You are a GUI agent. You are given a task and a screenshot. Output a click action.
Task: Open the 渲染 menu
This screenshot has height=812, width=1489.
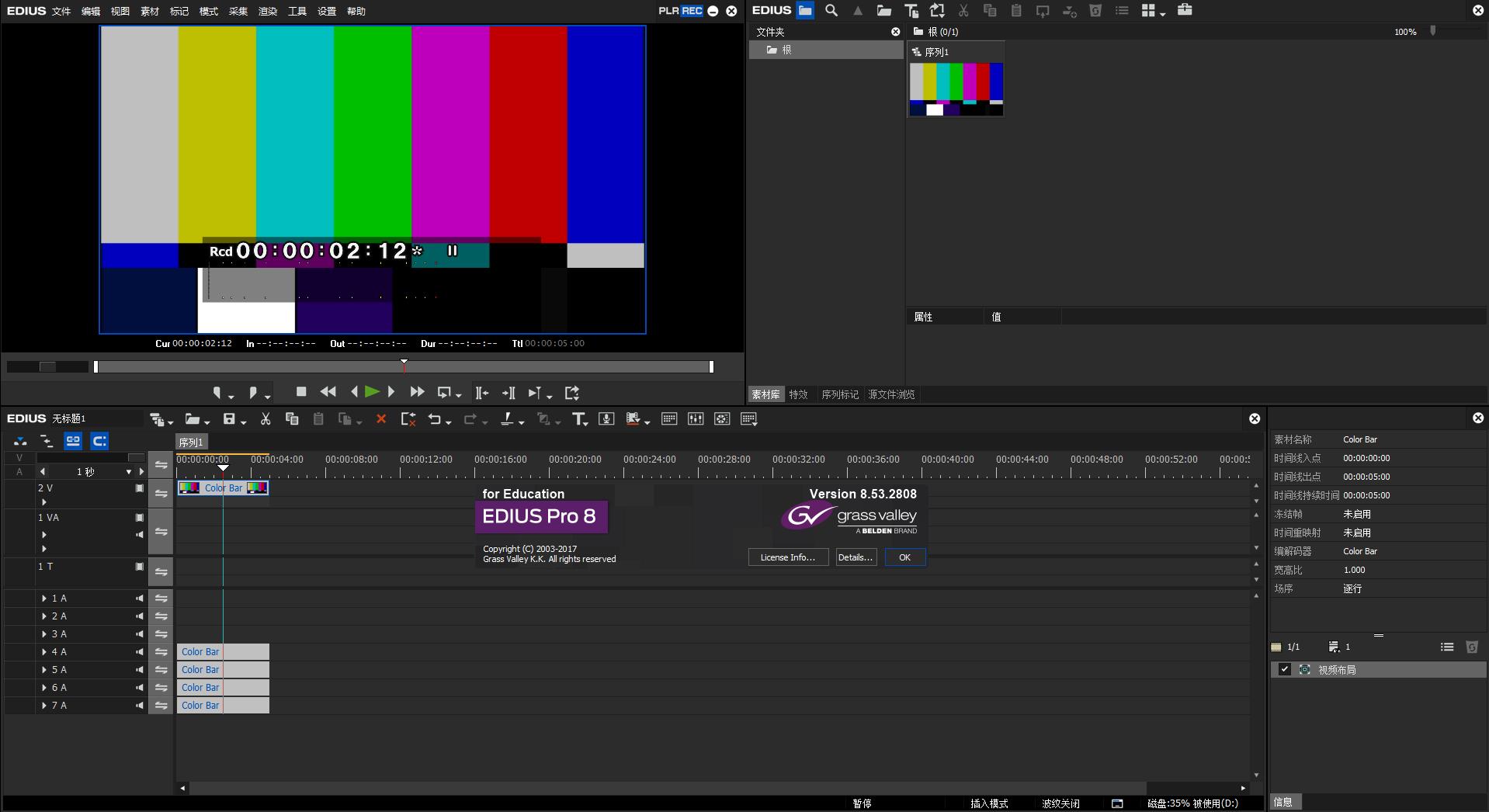268,12
